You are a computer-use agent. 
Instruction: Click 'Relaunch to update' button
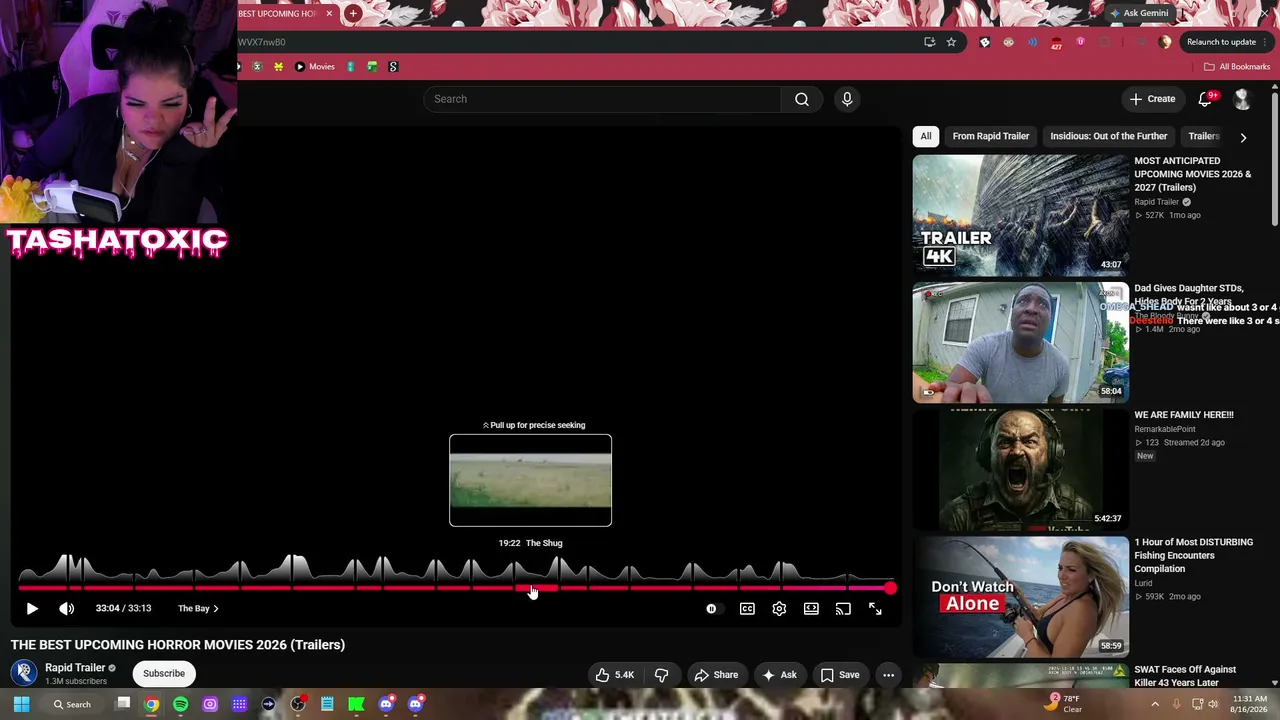click(x=1225, y=42)
